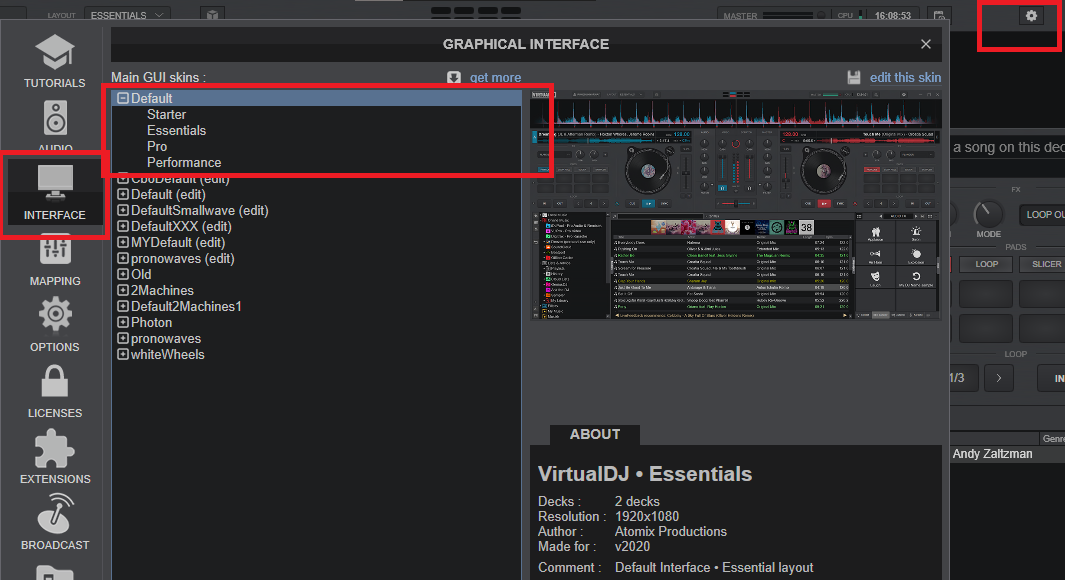Image resolution: width=1065 pixels, height=580 pixels.
Task: Open the Broadcast section
Action: (55, 523)
